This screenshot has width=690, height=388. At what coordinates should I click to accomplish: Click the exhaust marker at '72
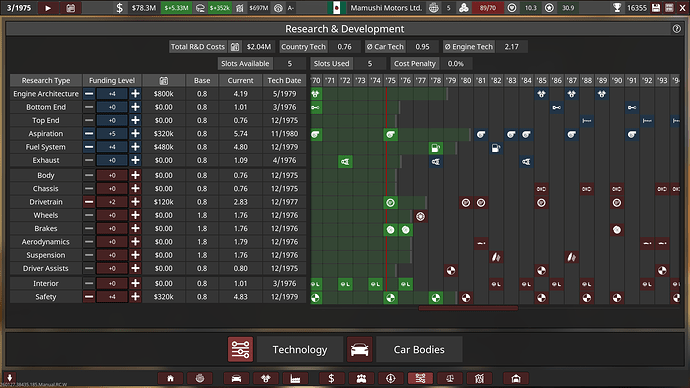[345, 162]
